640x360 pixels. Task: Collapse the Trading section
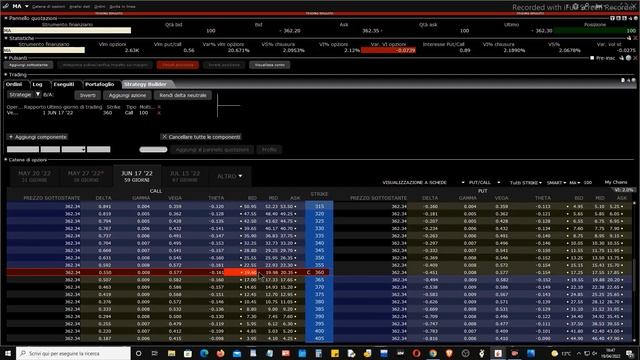point(6,75)
